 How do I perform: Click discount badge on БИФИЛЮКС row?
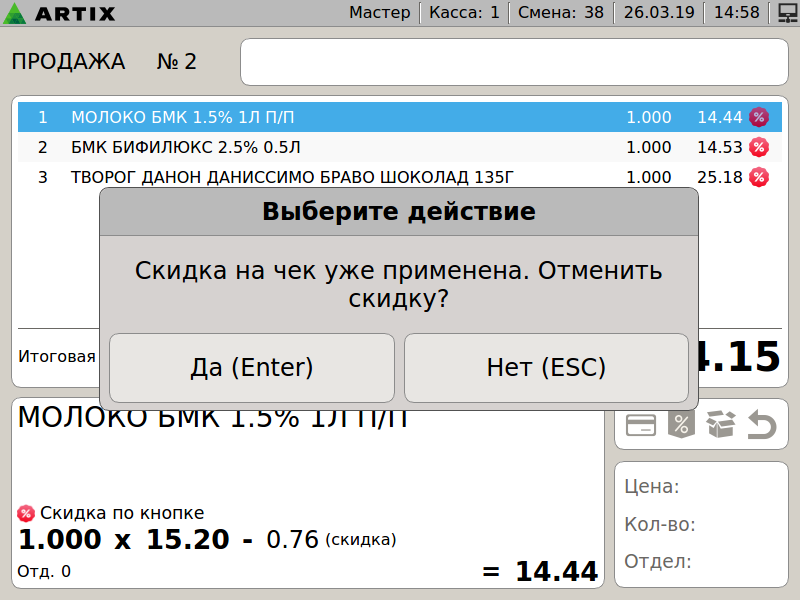click(759, 147)
